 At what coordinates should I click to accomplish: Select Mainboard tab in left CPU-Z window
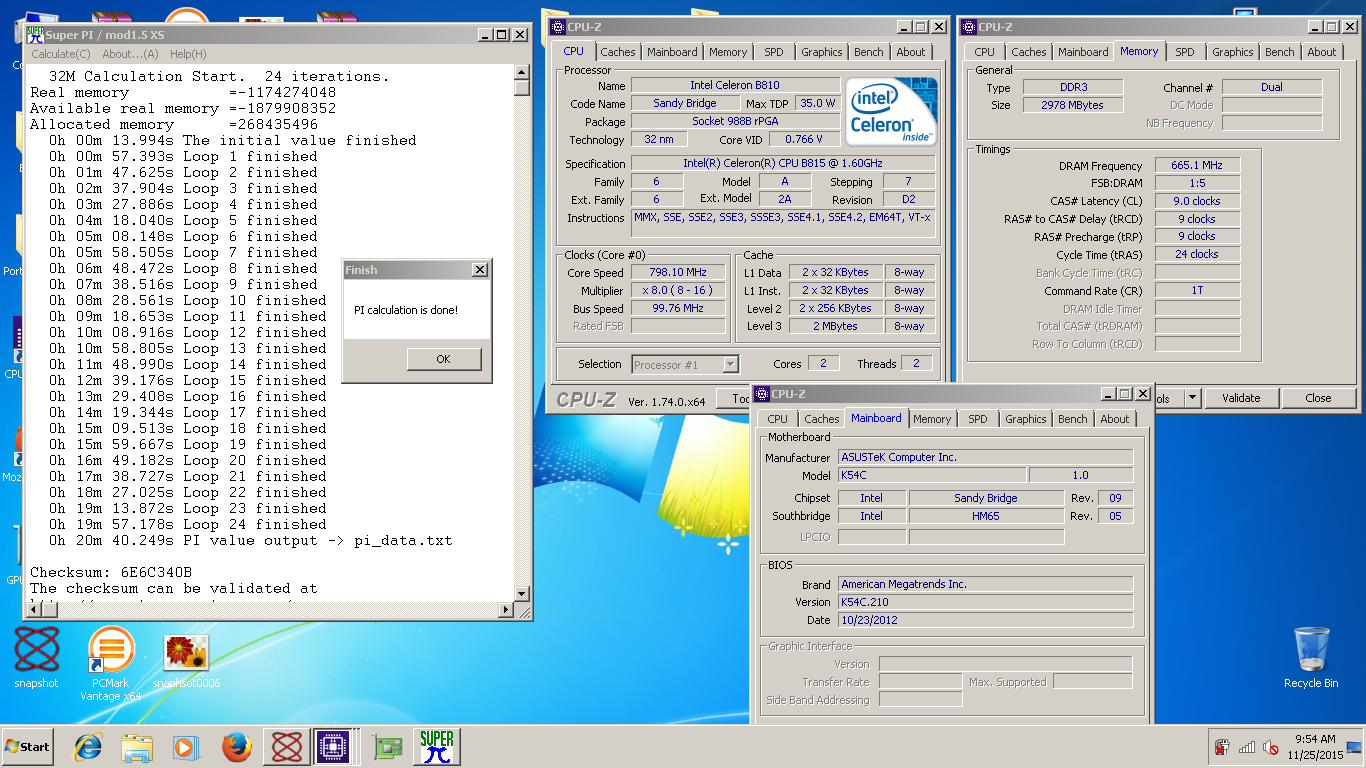pos(672,52)
